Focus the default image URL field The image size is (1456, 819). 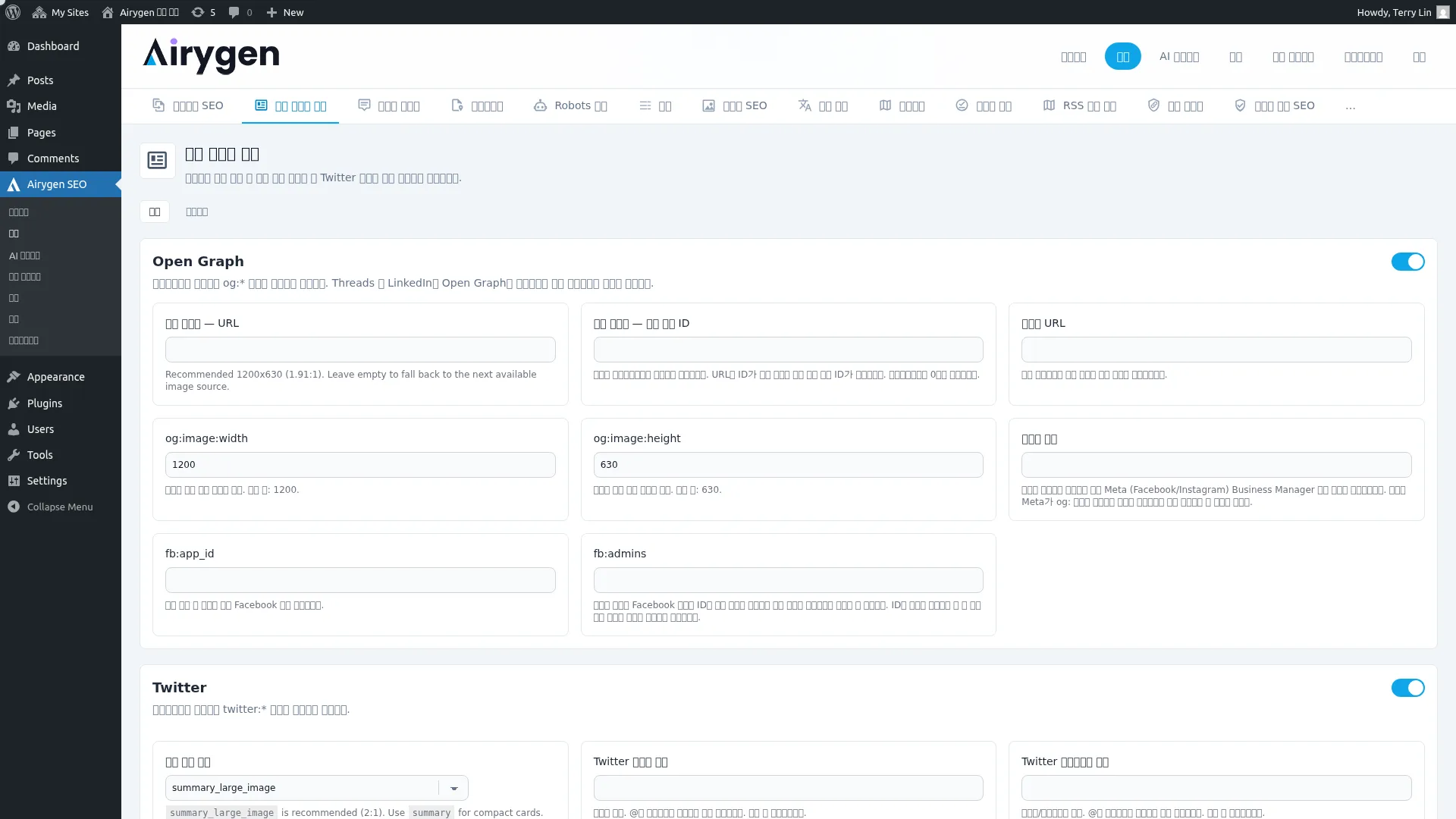click(x=360, y=350)
